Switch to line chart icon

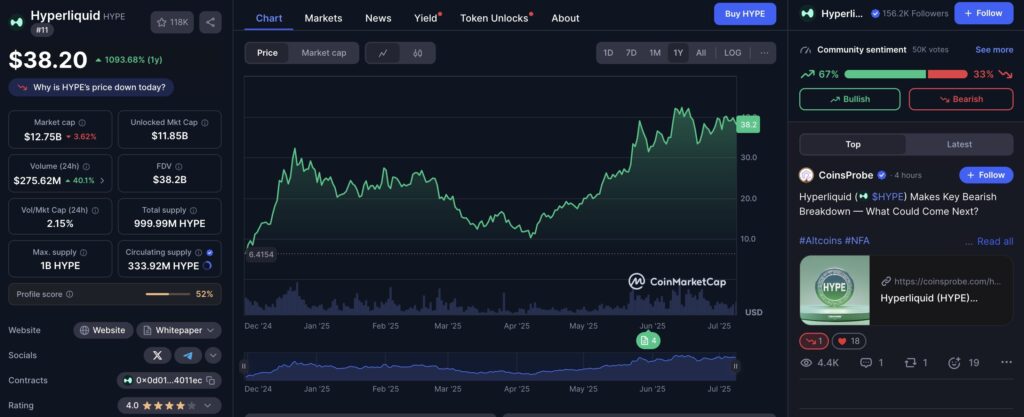pos(383,53)
